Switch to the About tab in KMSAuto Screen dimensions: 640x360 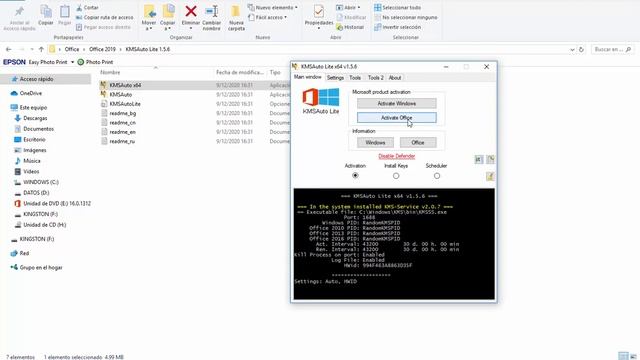click(395, 78)
